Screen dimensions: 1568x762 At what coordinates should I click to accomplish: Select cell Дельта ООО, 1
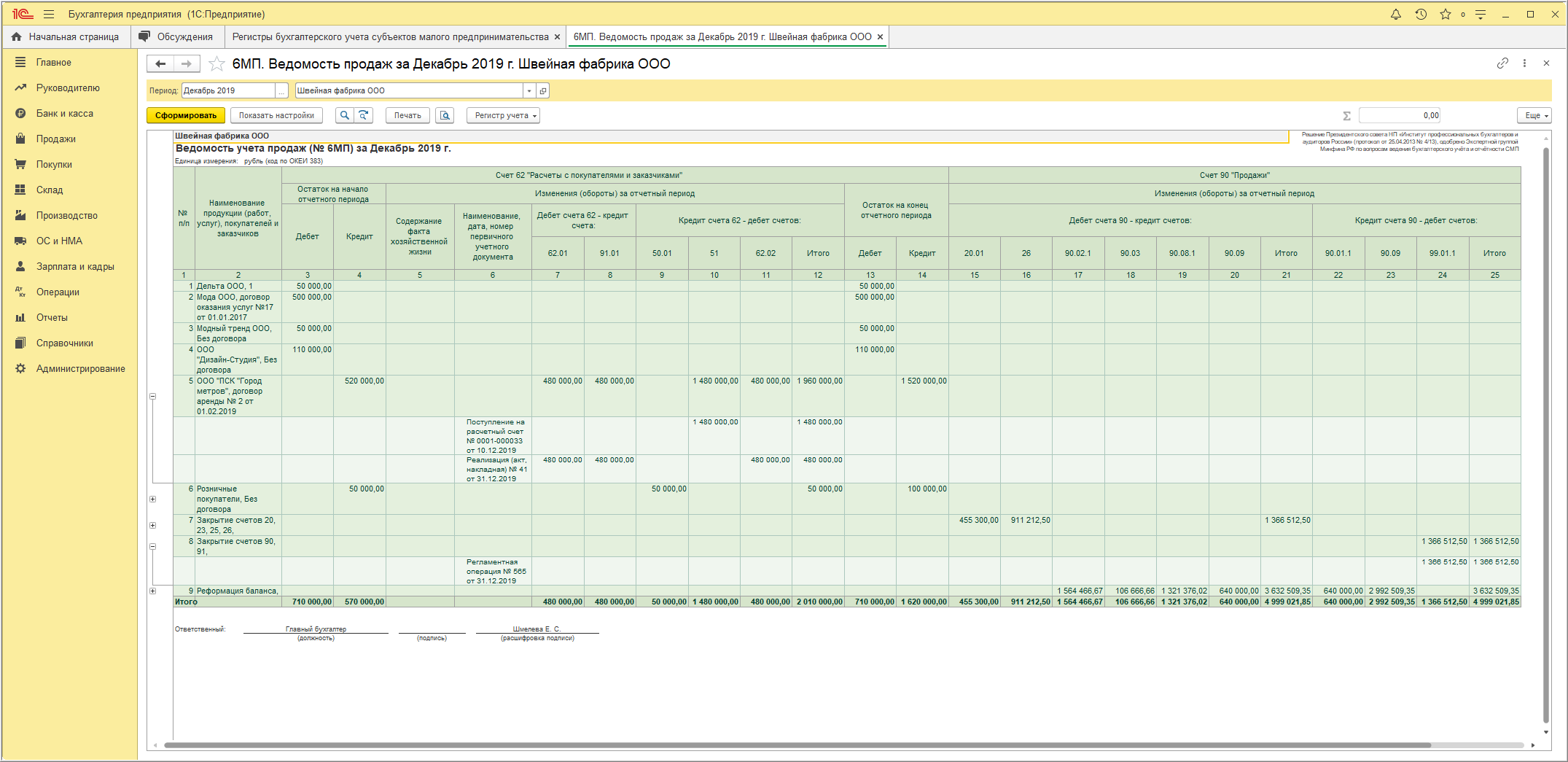[x=238, y=286]
